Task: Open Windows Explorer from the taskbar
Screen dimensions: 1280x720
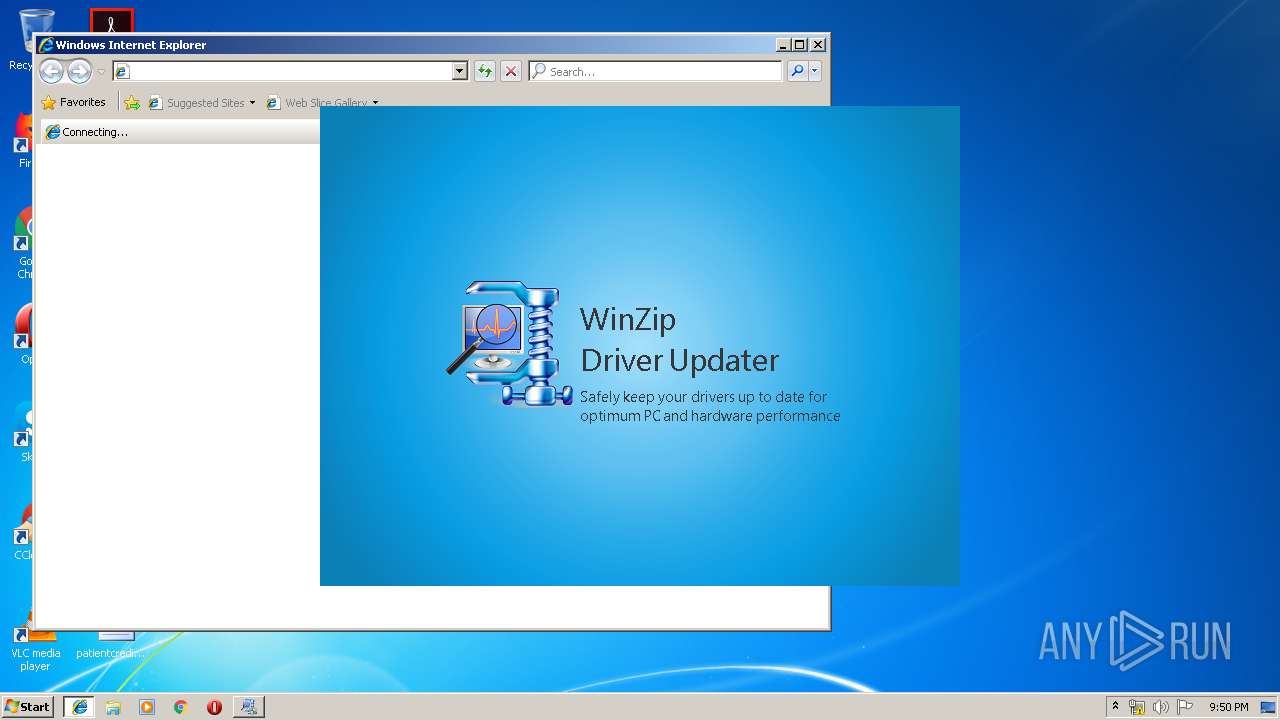Action: click(x=113, y=707)
